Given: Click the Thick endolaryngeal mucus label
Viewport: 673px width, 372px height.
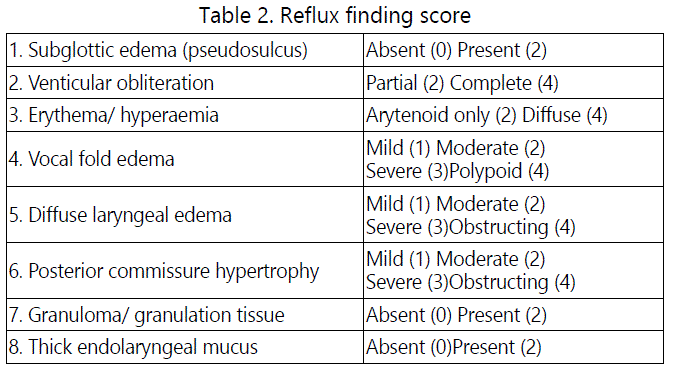Looking at the screenshot, I should click(x=133, y=347).
